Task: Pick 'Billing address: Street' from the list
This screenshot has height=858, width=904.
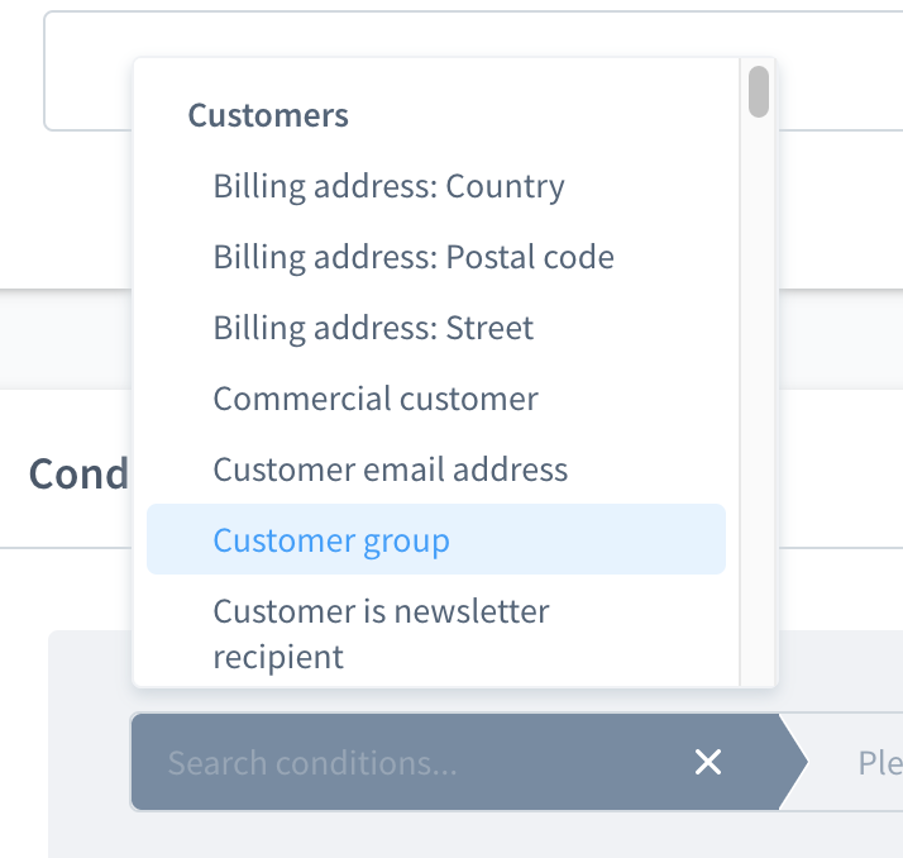Action: point(436,328)
